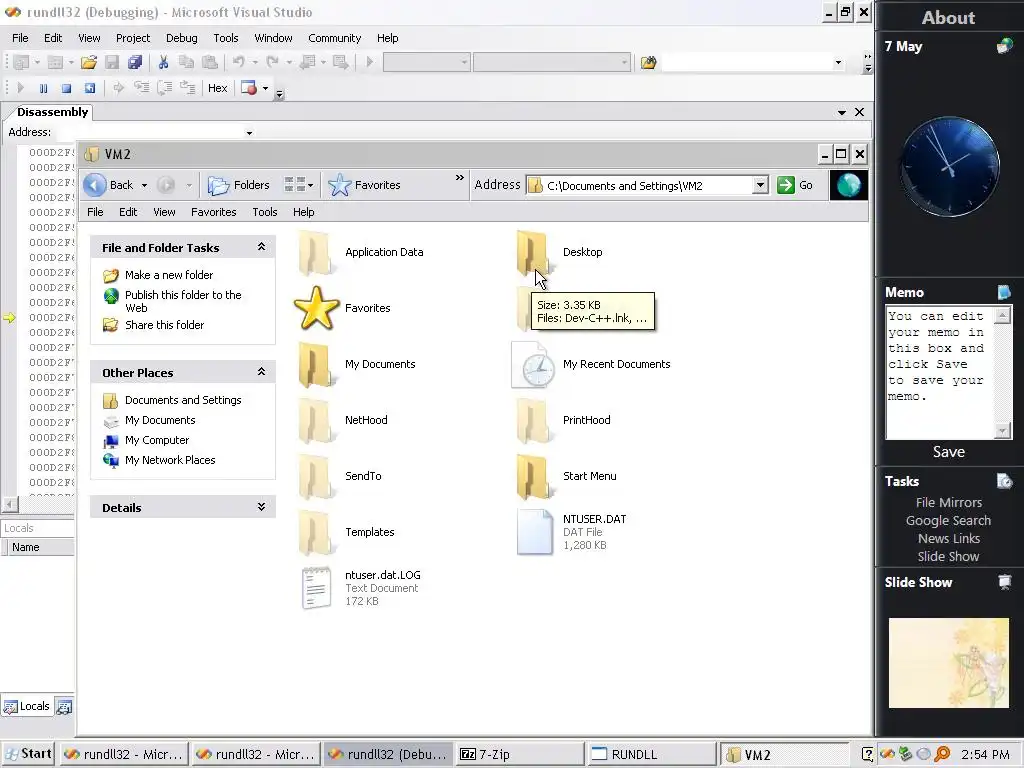The width and height of the screenshot is (1024, 768).
Task: Click Publish this folder to the Web
Action: tap(183, 301)
